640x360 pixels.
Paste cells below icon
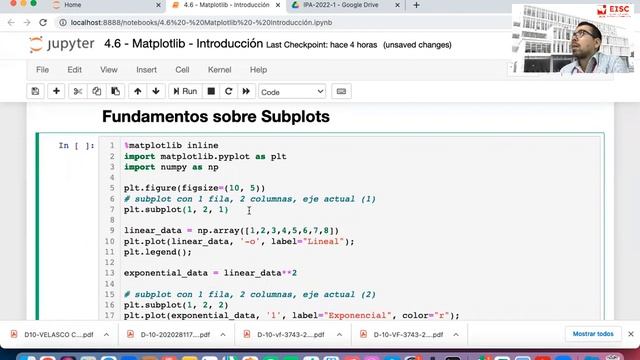[x=116, y=91]
